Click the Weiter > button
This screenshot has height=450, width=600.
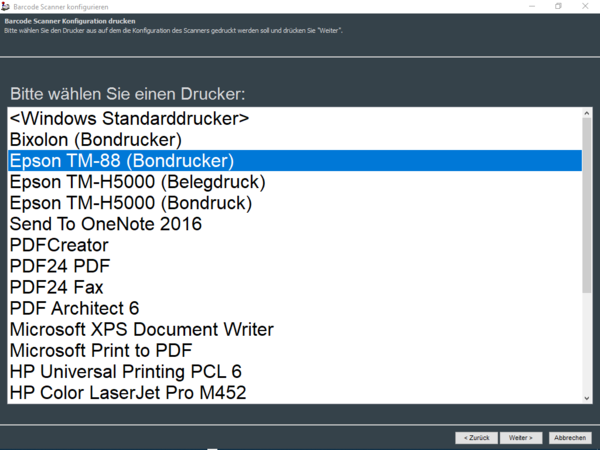coord(520,437)
